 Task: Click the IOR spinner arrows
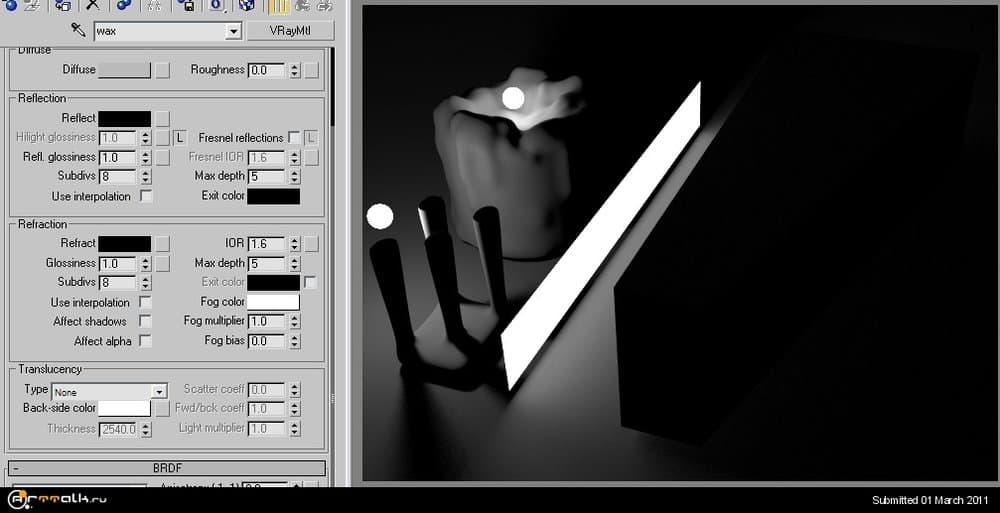pyautogui.click(x=294, y=244)
